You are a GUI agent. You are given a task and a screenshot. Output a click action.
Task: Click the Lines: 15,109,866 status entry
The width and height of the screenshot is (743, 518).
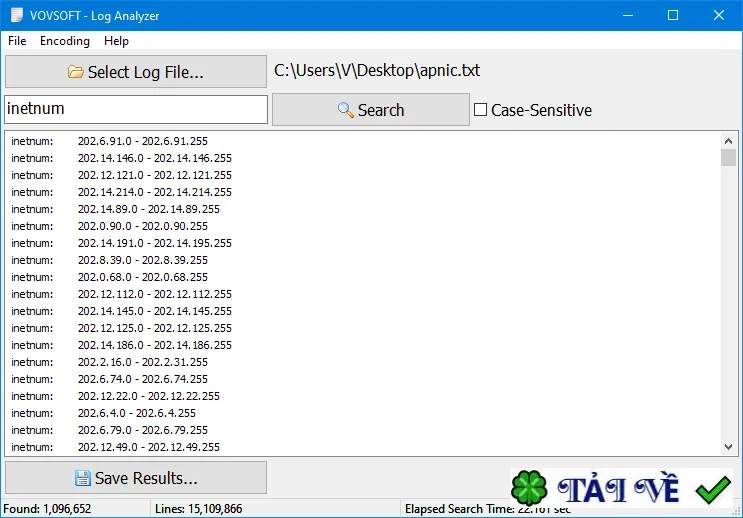[x=199, y=509]
